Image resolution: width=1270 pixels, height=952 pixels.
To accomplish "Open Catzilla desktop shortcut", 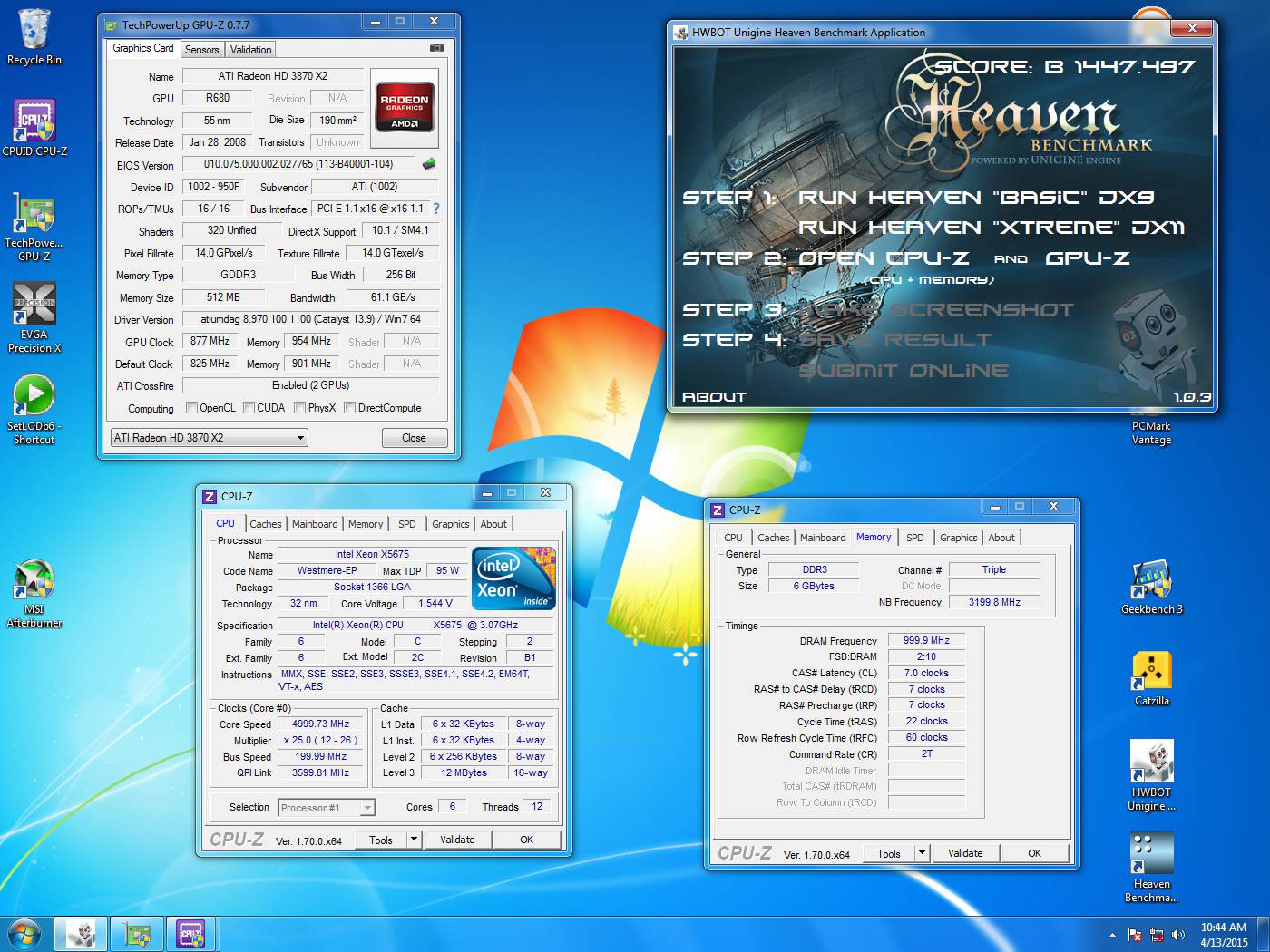I will click(1152, 679).
